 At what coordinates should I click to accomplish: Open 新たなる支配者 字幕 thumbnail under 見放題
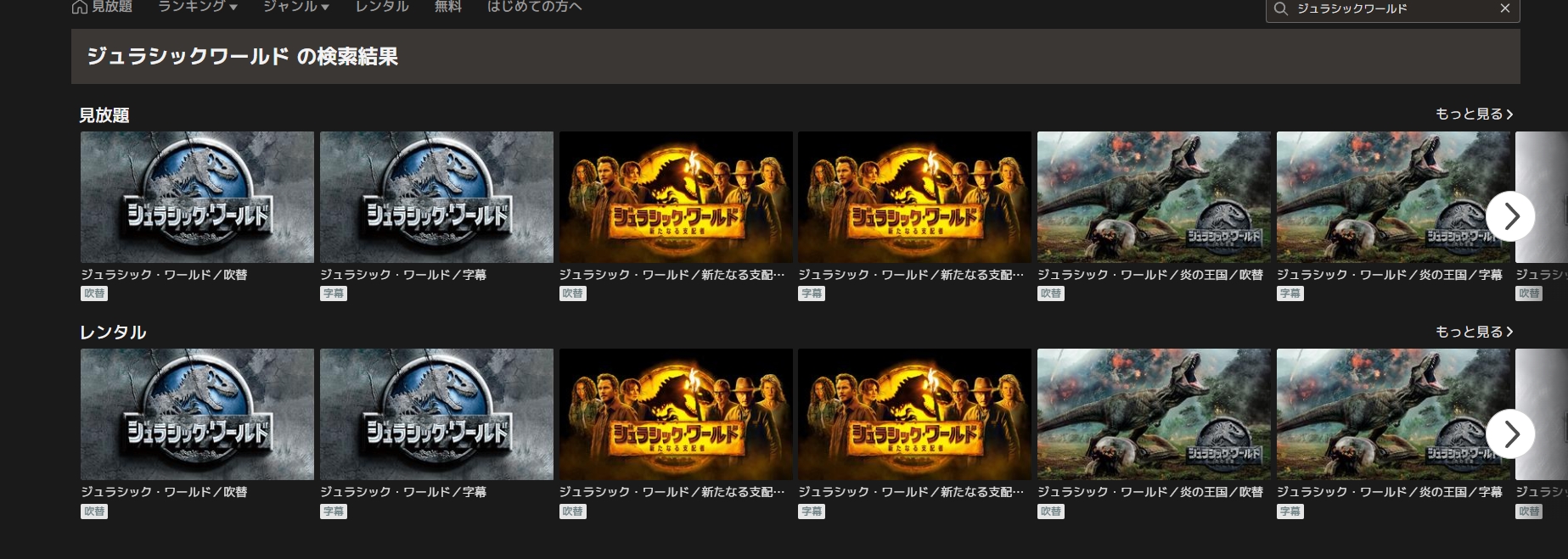(915, 197)
